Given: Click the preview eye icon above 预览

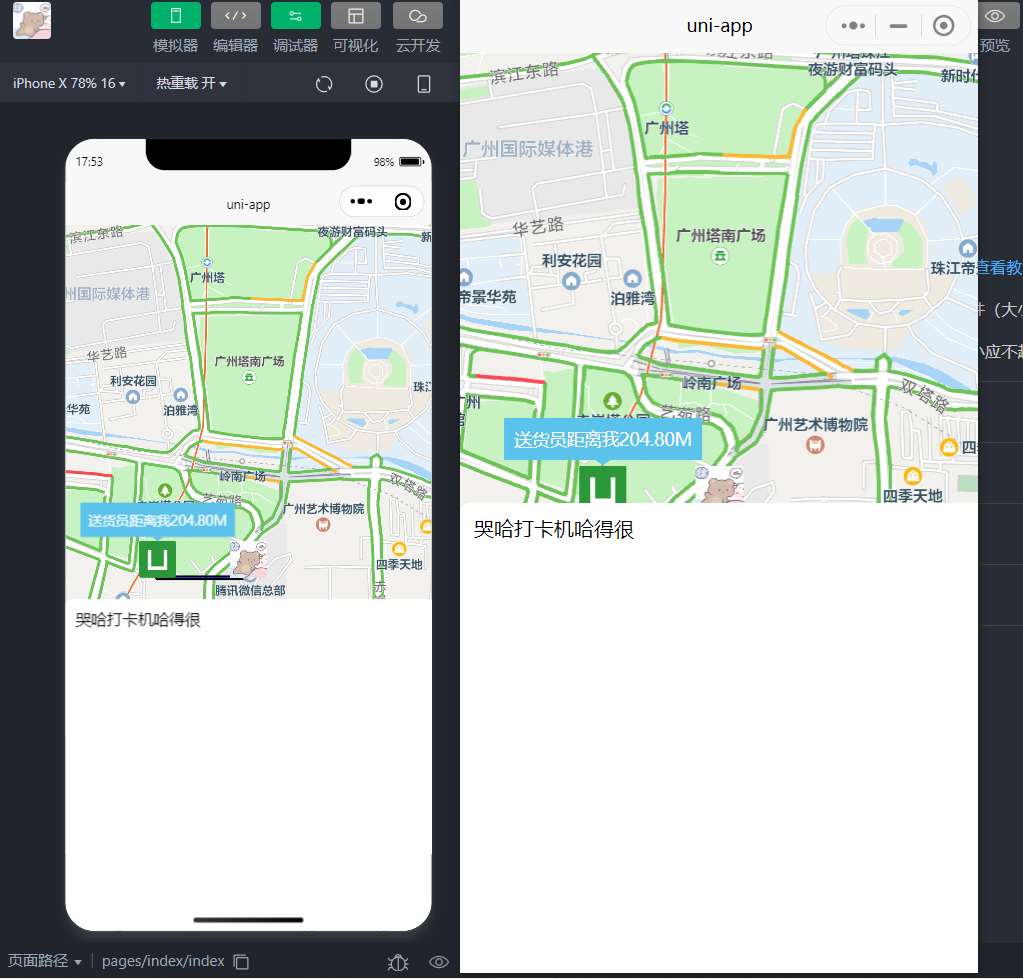Looking at the screenshot, I should [994, 16].
